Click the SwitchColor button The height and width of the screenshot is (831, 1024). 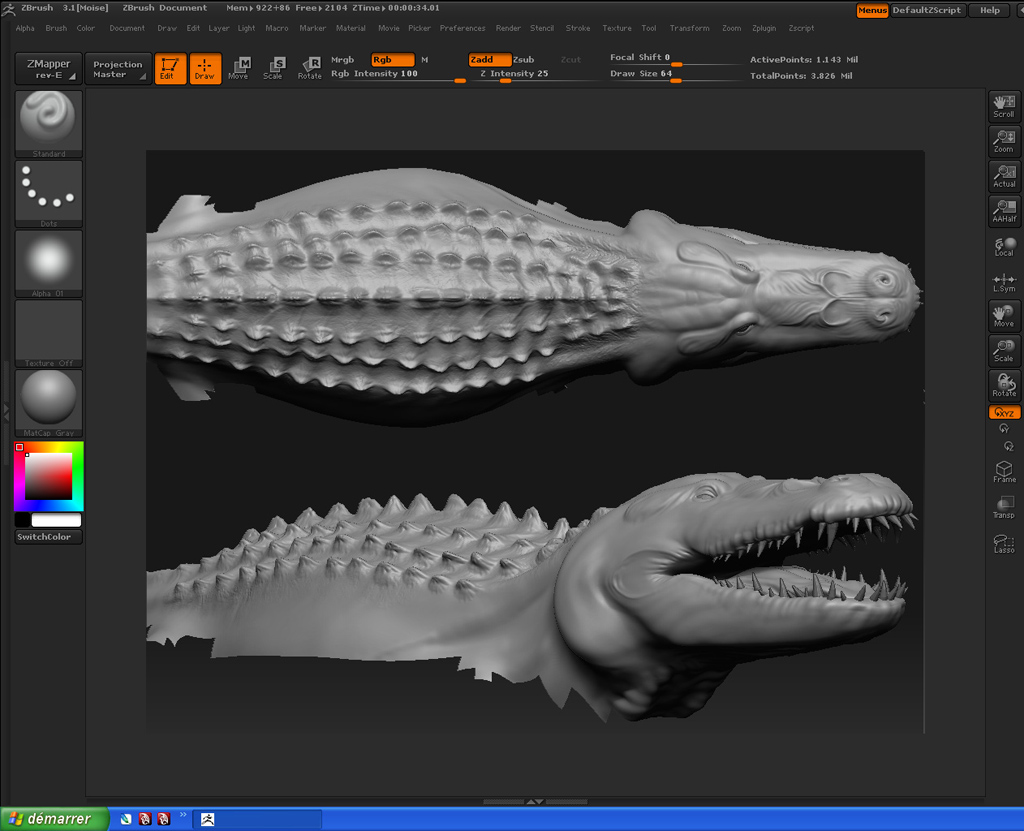[x=48, y=537]
